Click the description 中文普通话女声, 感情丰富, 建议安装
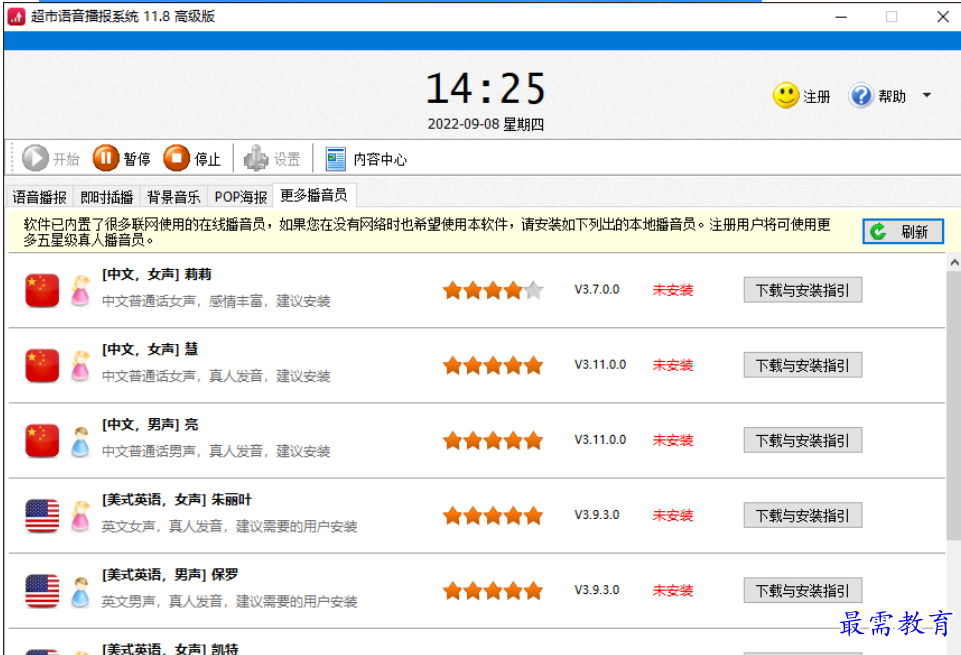The width and height of the screenshot is (961, 655). (x=216, y=301)
